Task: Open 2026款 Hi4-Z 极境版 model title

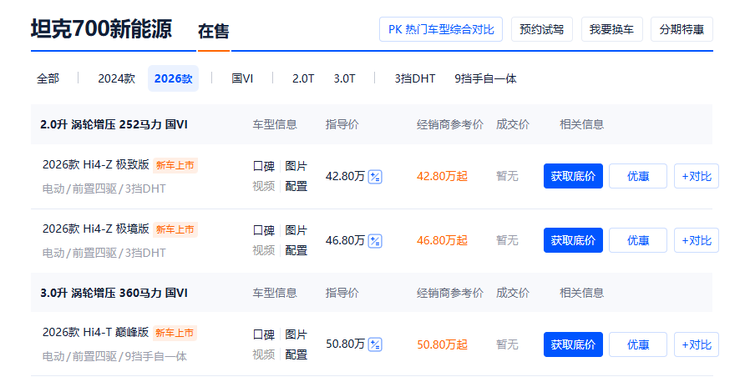Action: click(x=96, y=229)
